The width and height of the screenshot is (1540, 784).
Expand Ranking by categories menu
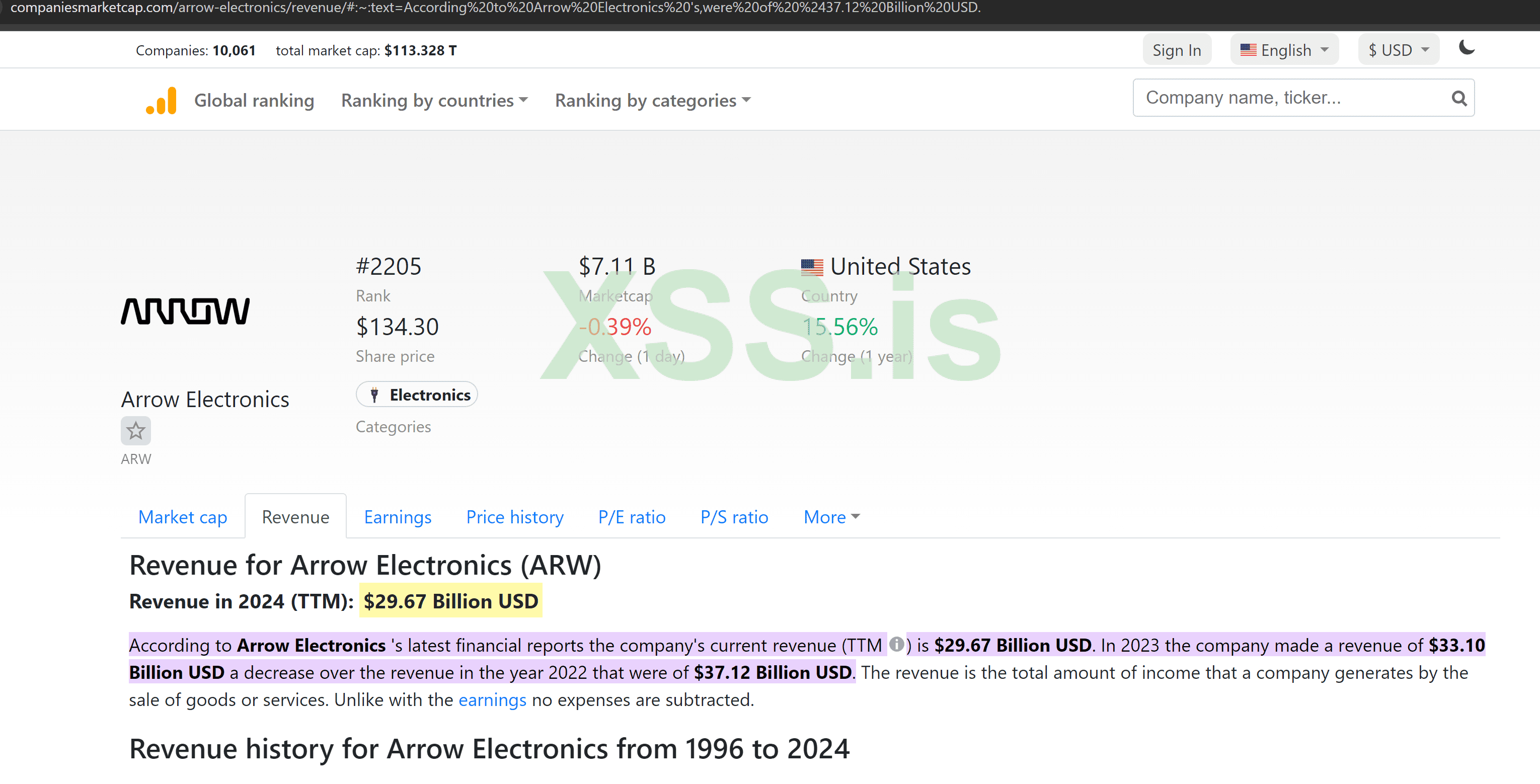pos(652,101)
